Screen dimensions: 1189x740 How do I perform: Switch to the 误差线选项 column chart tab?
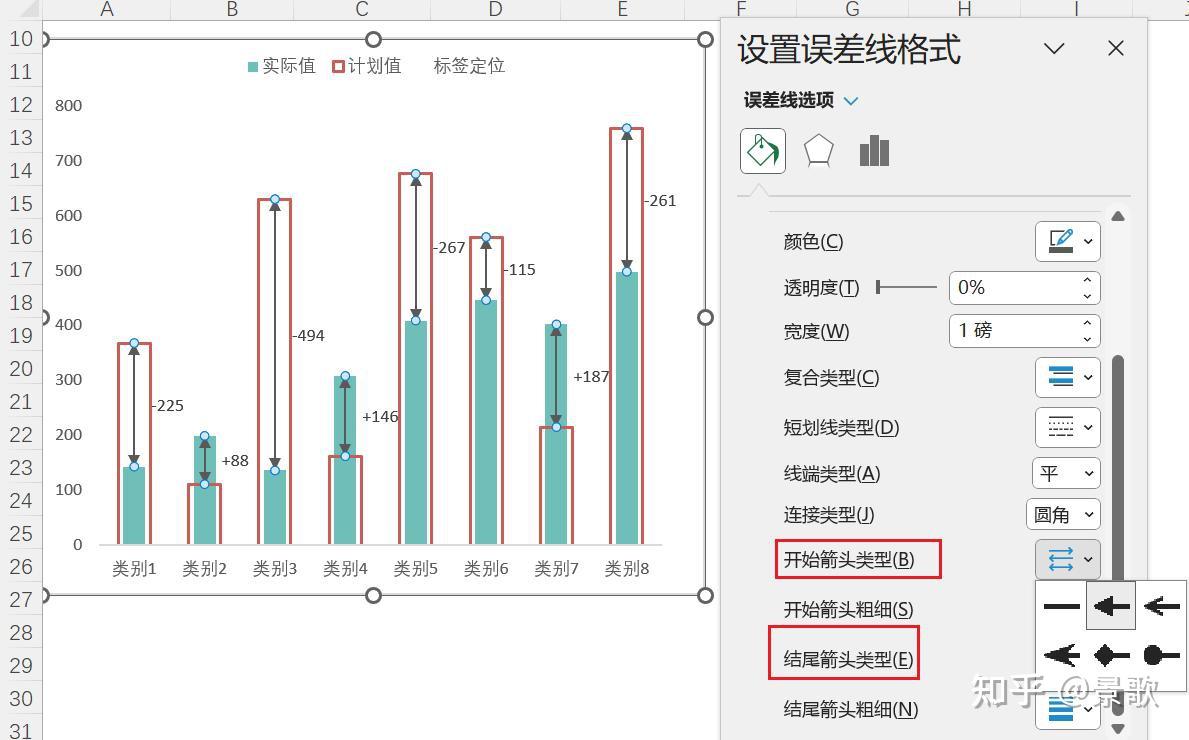(x=873, y=150)
